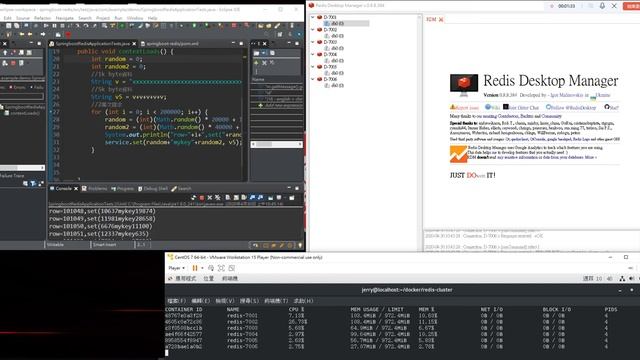Open the Search tab beside Debug Shell
The height and width of the screenshot is (360, 640).
(181, 189)
